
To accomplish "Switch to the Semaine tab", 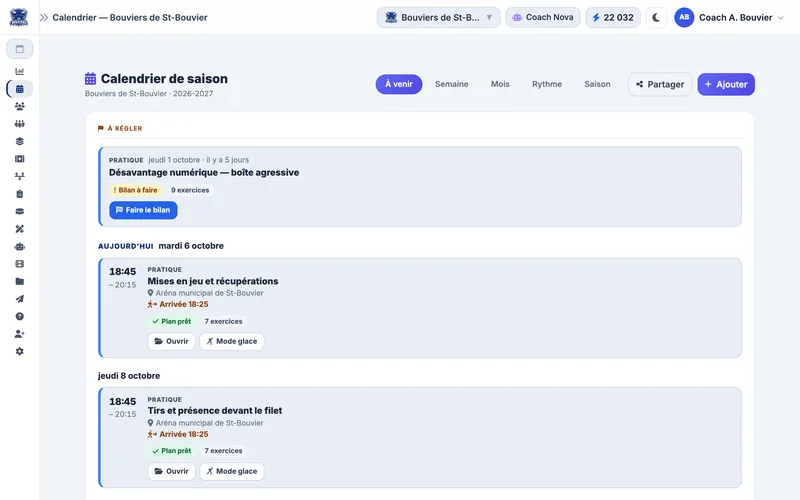I will [452, 84].
